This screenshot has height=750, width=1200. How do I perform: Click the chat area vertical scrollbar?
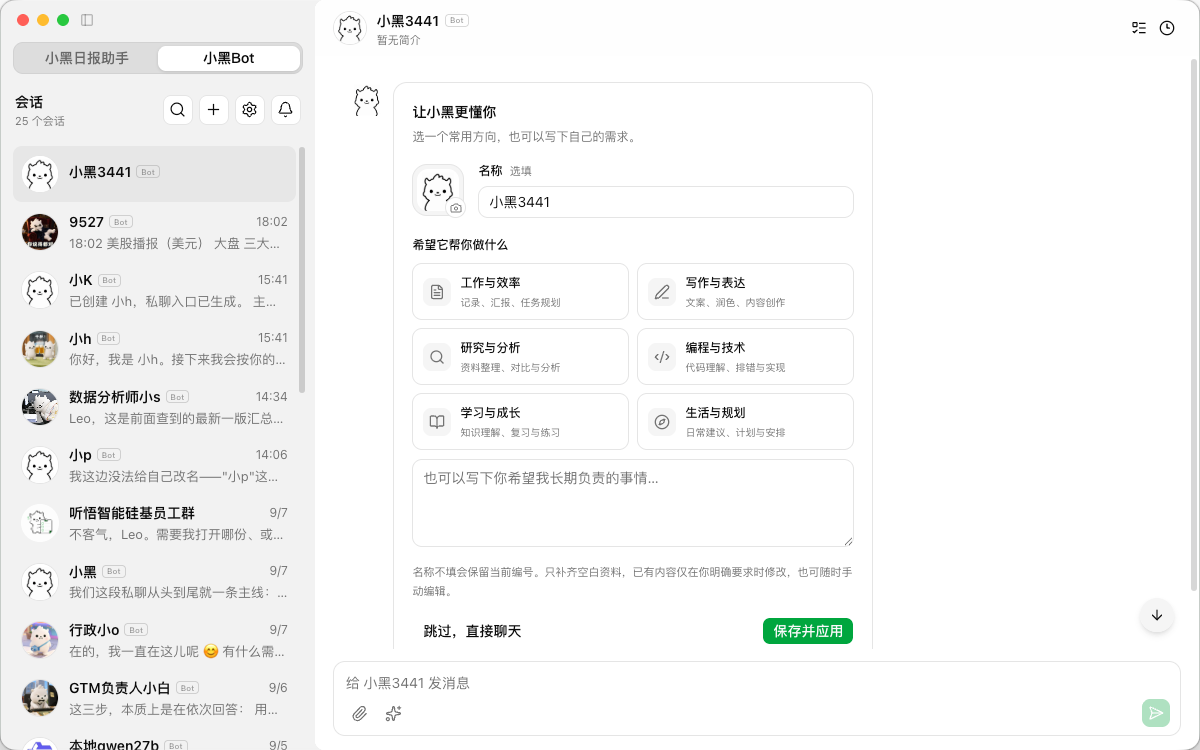coord(1193,323)
